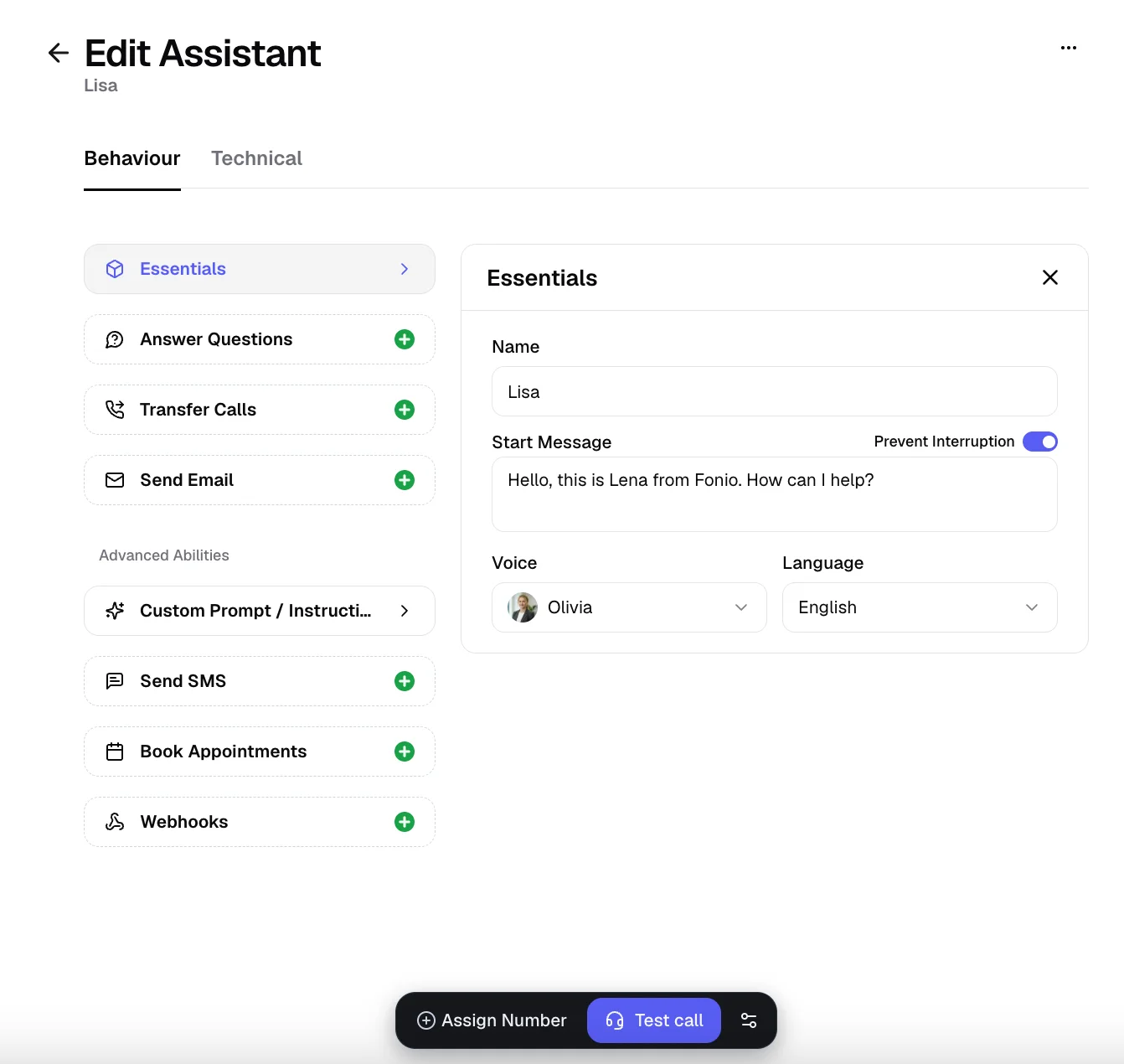Switch to the Technical tab

(256, 158)
